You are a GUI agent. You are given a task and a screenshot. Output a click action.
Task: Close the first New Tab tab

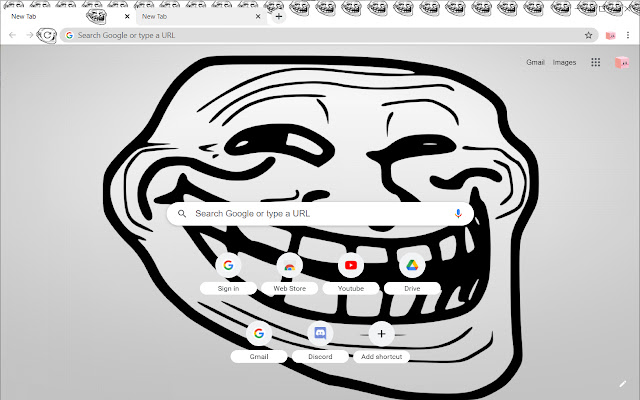click(x=127, y=16)
